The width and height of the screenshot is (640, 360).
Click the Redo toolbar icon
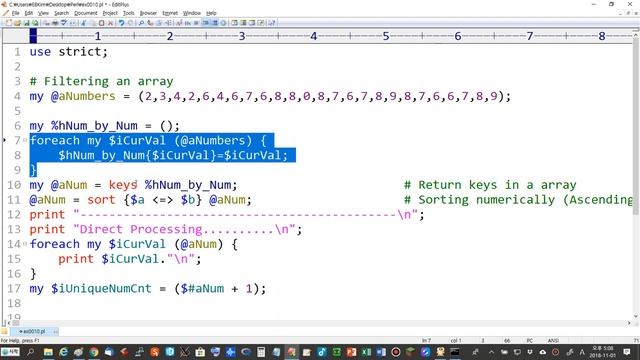[130, 23]
